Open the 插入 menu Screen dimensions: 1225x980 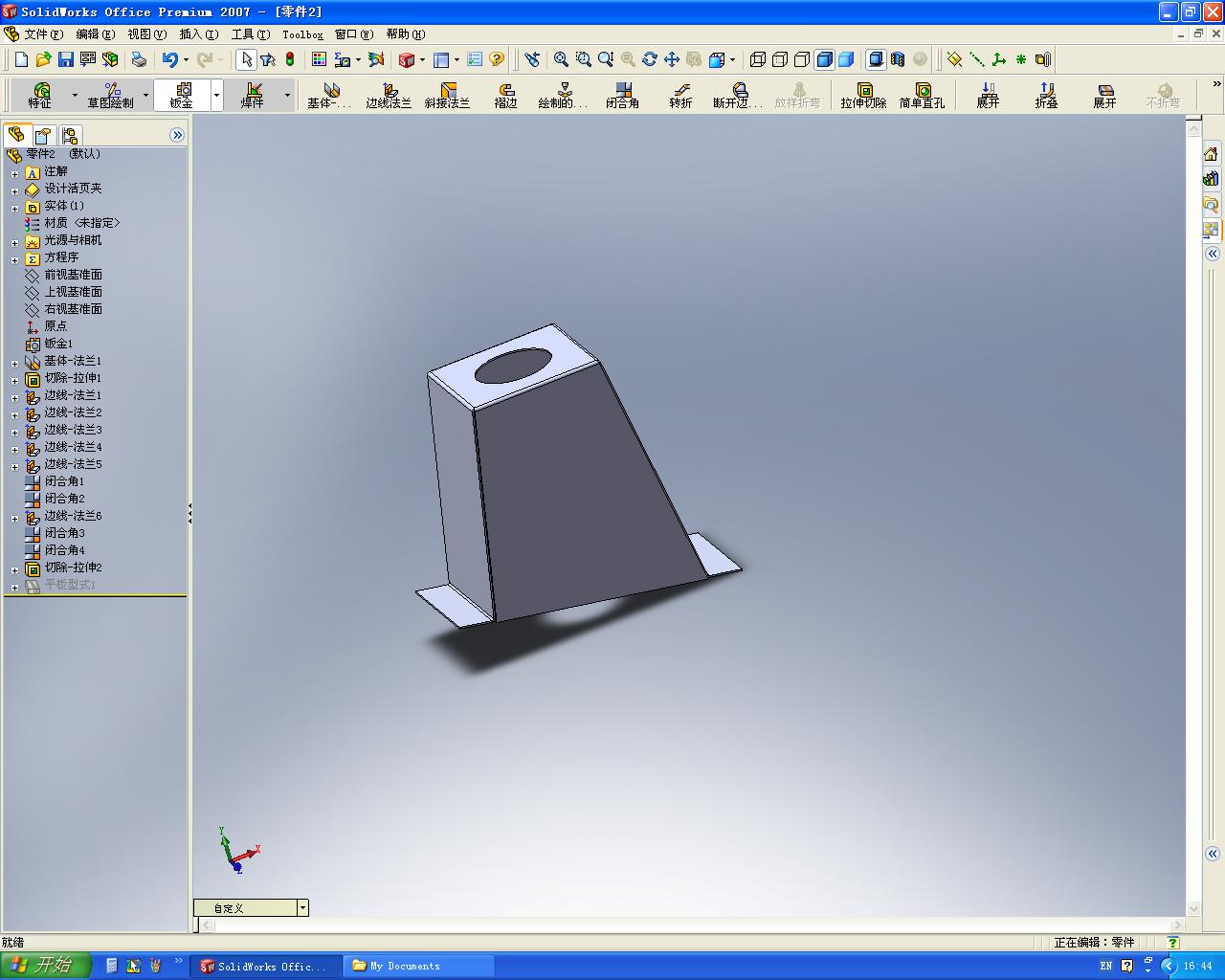click(x=198, y=34)
